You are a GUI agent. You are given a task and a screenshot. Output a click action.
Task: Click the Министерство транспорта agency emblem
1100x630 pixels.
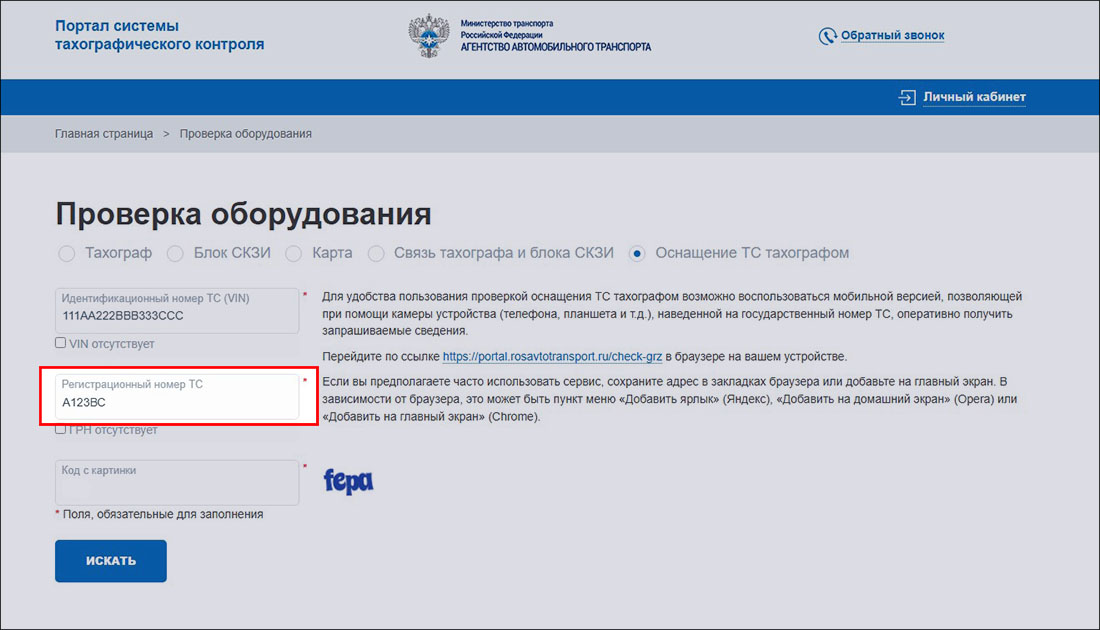pyautogui.click(x=430, y=36)
